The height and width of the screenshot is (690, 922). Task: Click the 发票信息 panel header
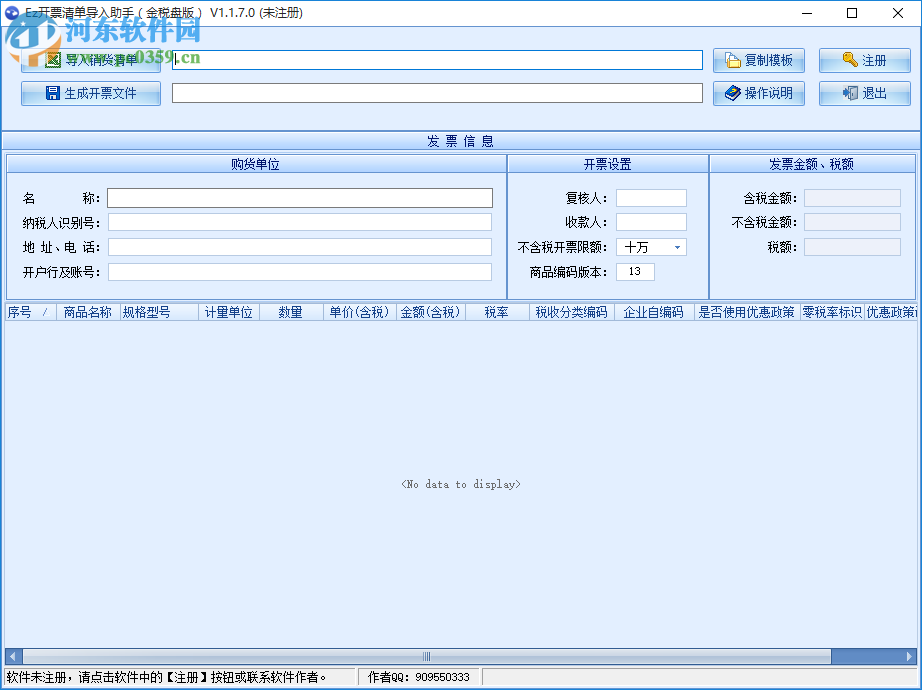click(x=461, y=141)
